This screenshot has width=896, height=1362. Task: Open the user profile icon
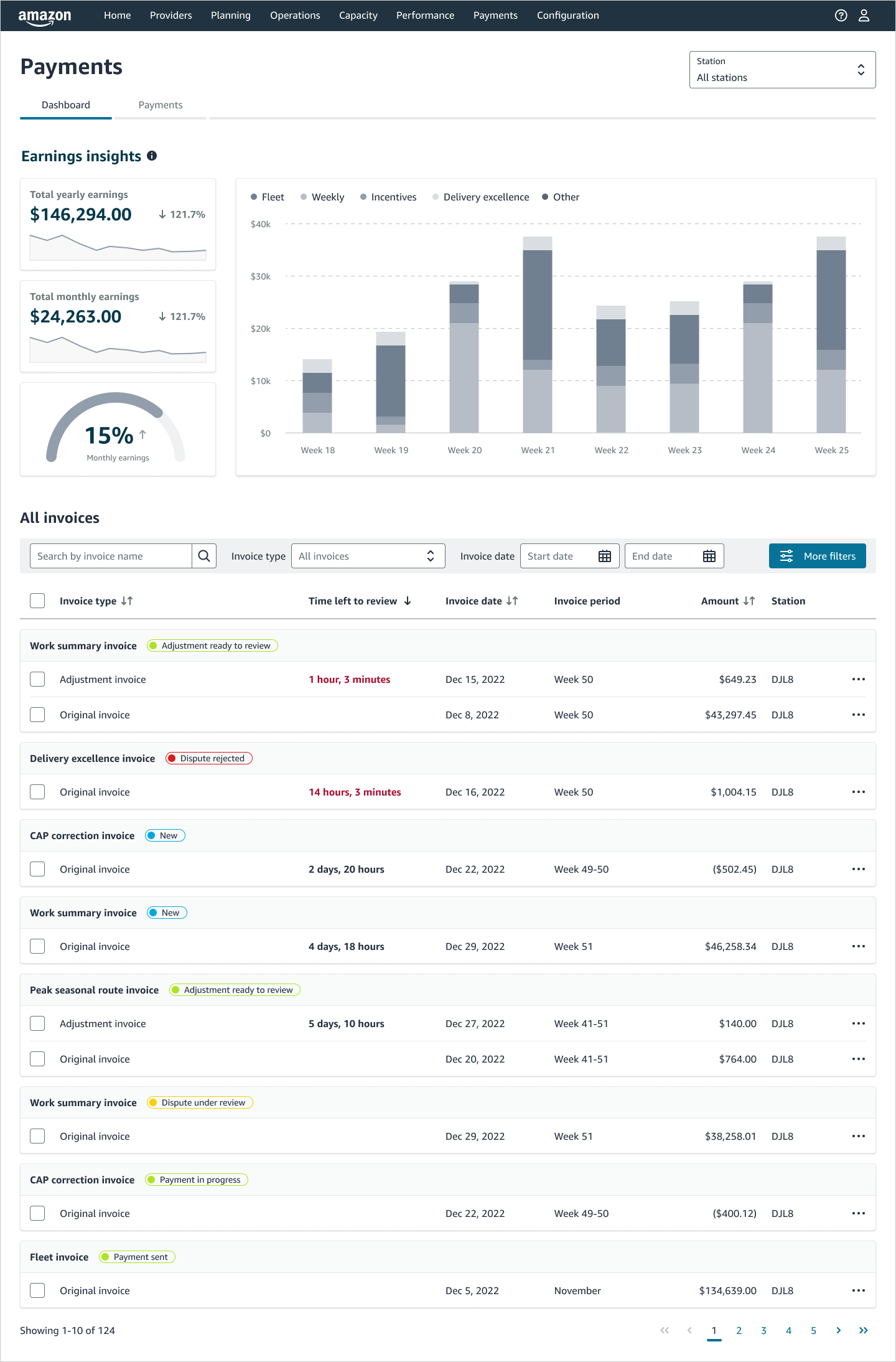(x=864, y=16)
